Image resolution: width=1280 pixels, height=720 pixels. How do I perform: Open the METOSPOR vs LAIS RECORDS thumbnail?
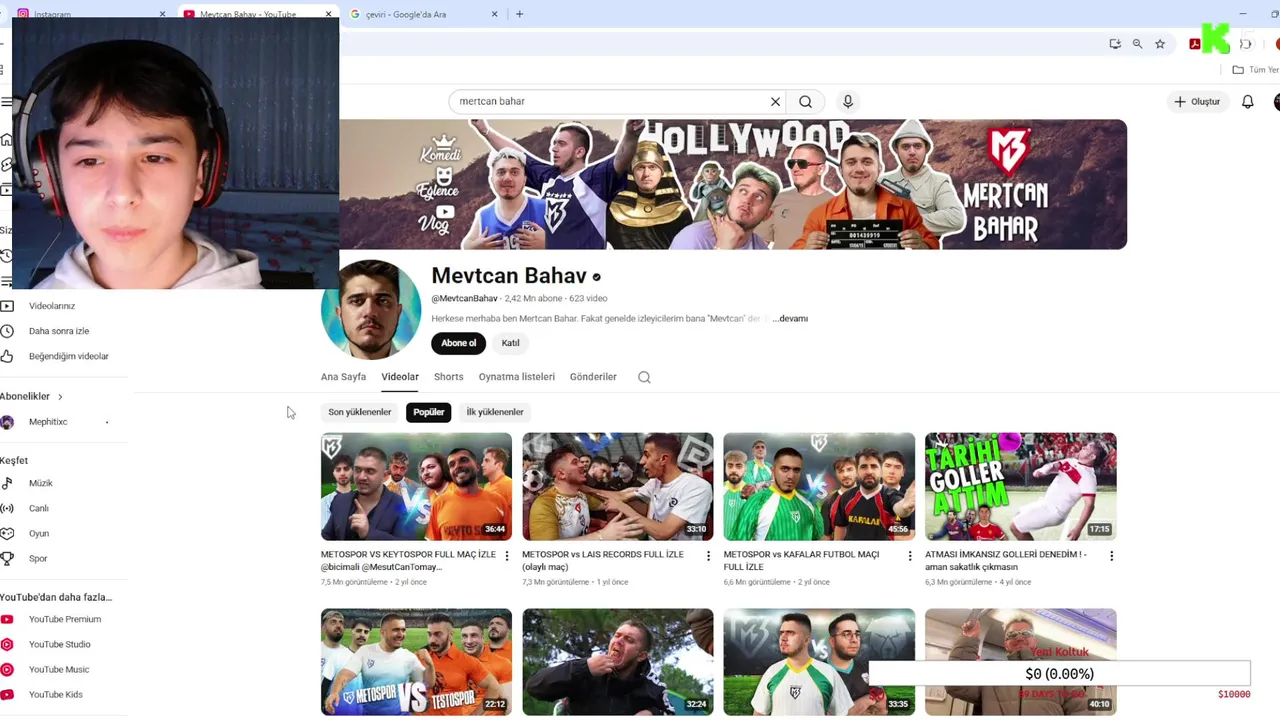click(618, 486)
